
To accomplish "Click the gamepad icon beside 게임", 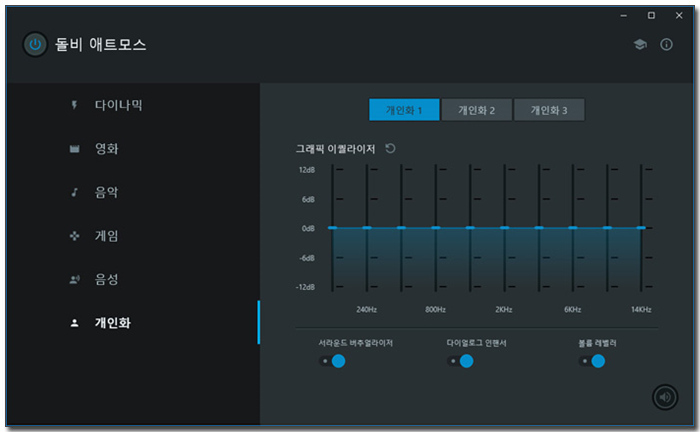I will click(x=75, y=236).
